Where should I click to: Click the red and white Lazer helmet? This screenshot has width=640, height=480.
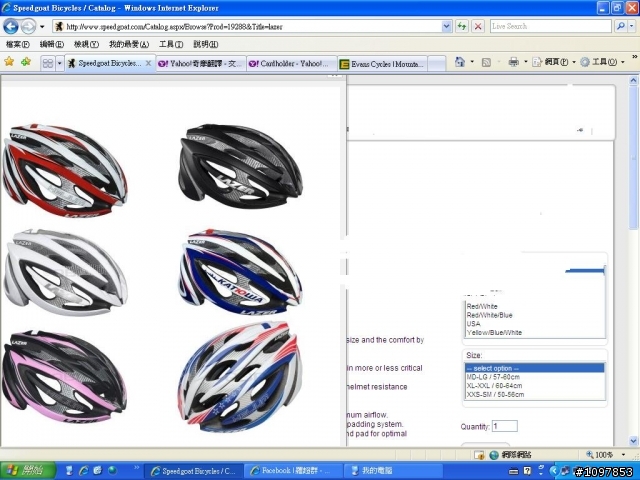pyautogui.click(x=64, y=171)
